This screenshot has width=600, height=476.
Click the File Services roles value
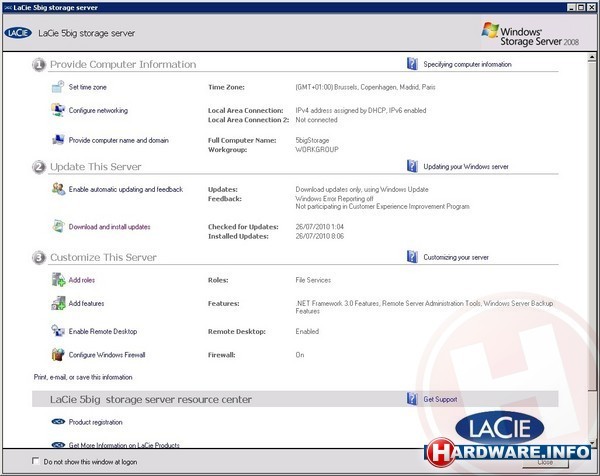click(313, 280)
